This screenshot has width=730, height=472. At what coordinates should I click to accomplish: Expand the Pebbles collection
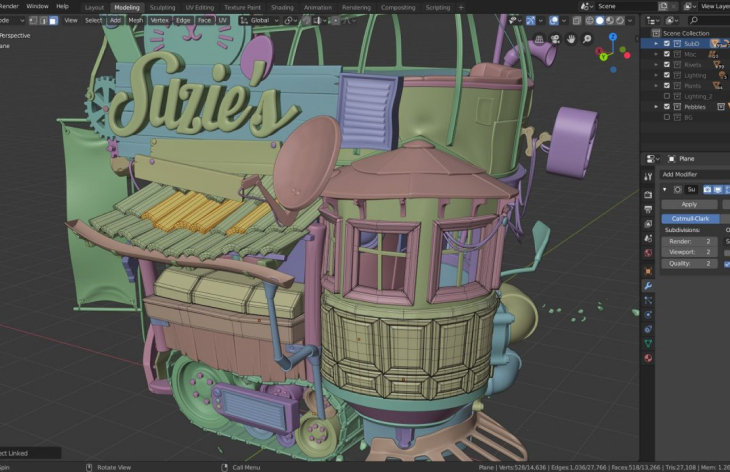tap(656, 107)
